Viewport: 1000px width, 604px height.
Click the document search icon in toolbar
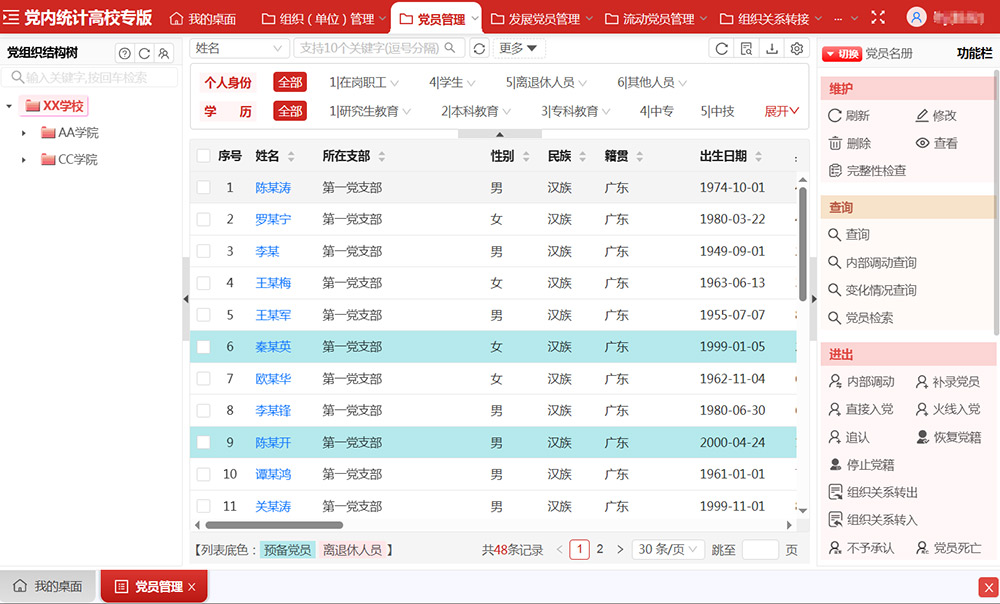click(746, 48)
